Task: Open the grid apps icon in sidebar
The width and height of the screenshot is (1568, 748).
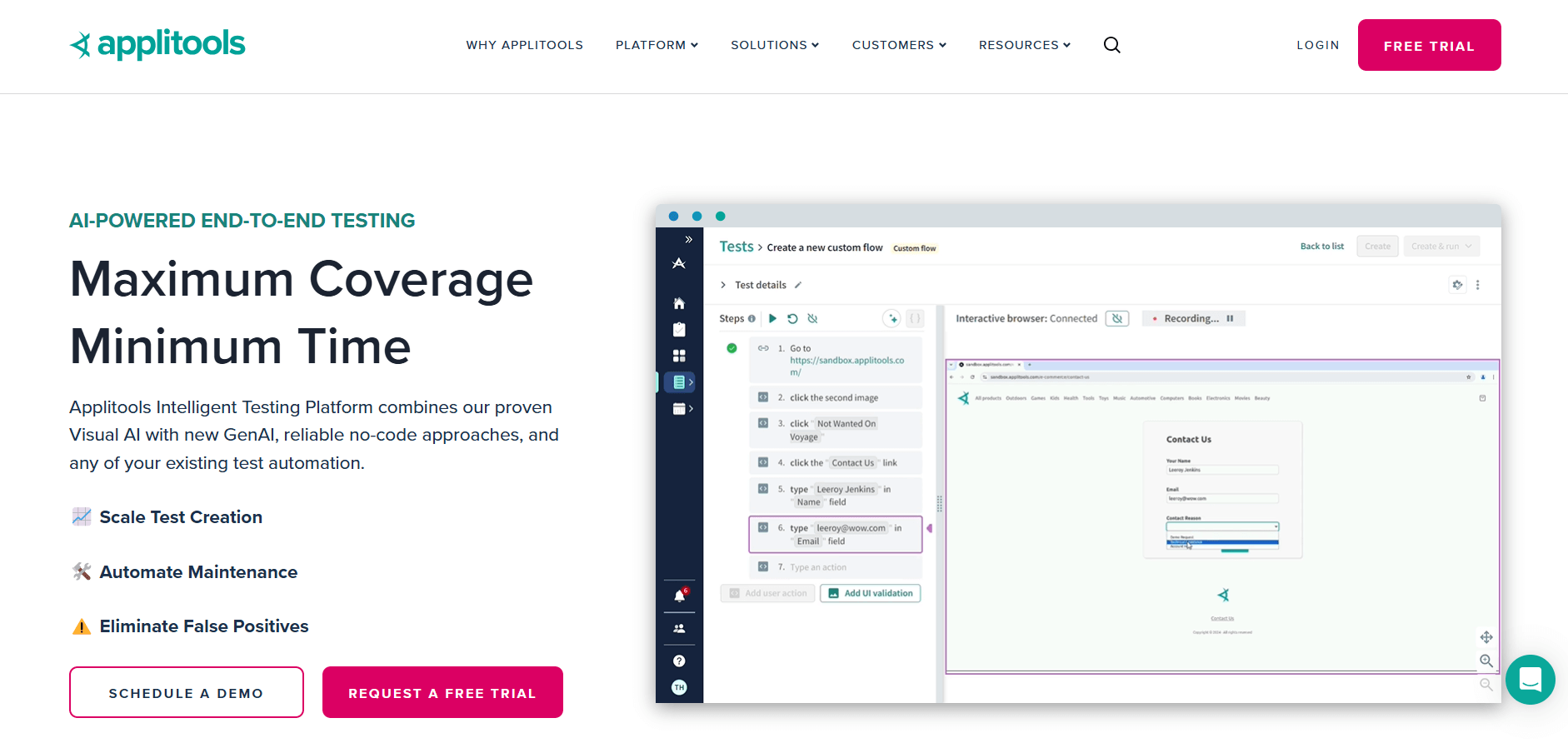Action: [679, 356]
